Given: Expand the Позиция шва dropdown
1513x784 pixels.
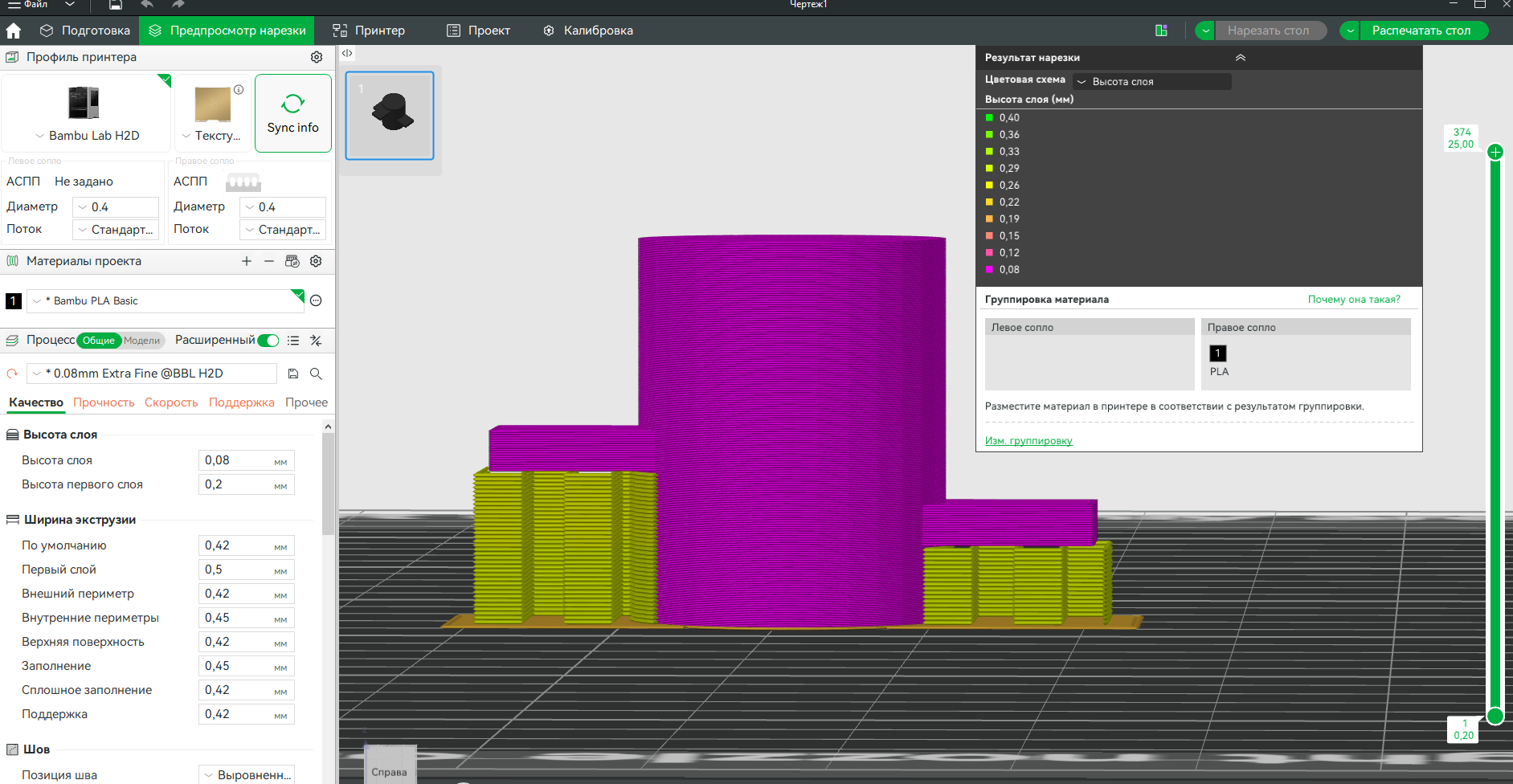Looking at the screenshot, I should (246, 775).
